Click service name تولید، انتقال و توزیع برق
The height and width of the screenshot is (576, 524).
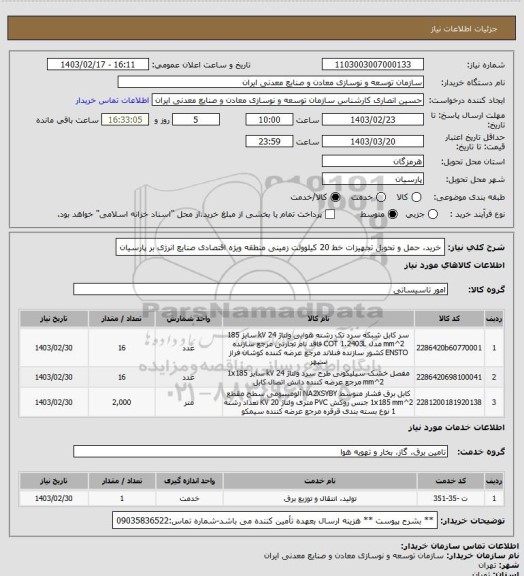click(320, 498)
